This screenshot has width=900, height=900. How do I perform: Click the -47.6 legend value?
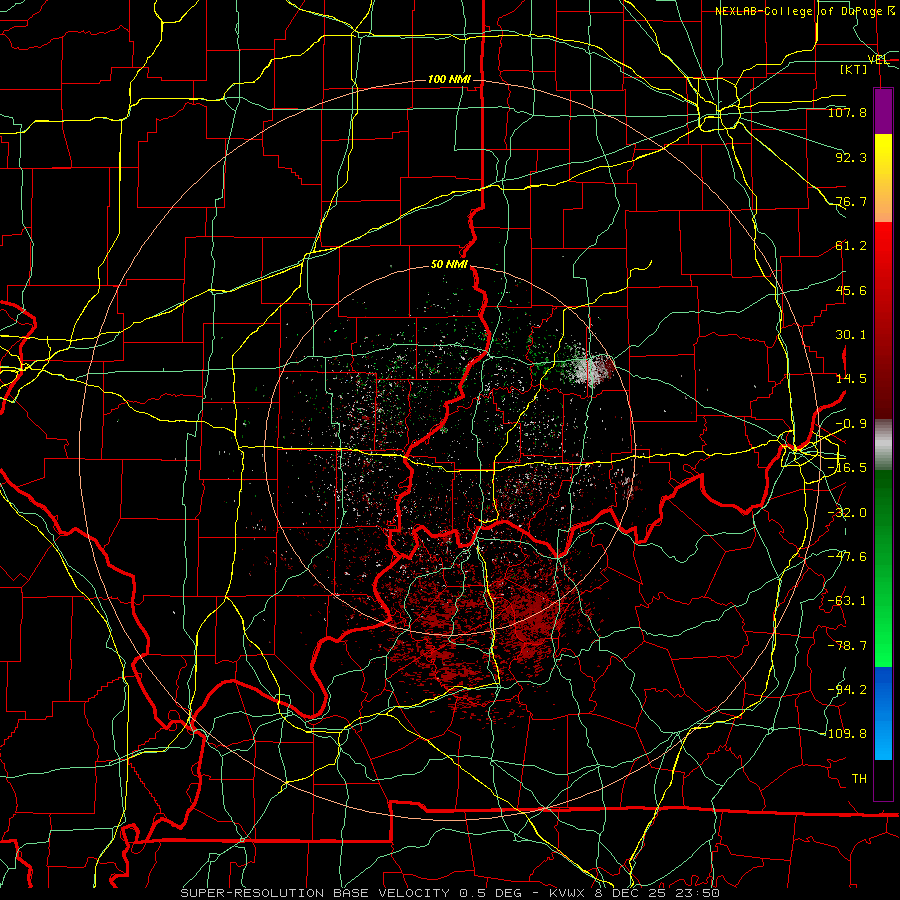tap(847, 557)
